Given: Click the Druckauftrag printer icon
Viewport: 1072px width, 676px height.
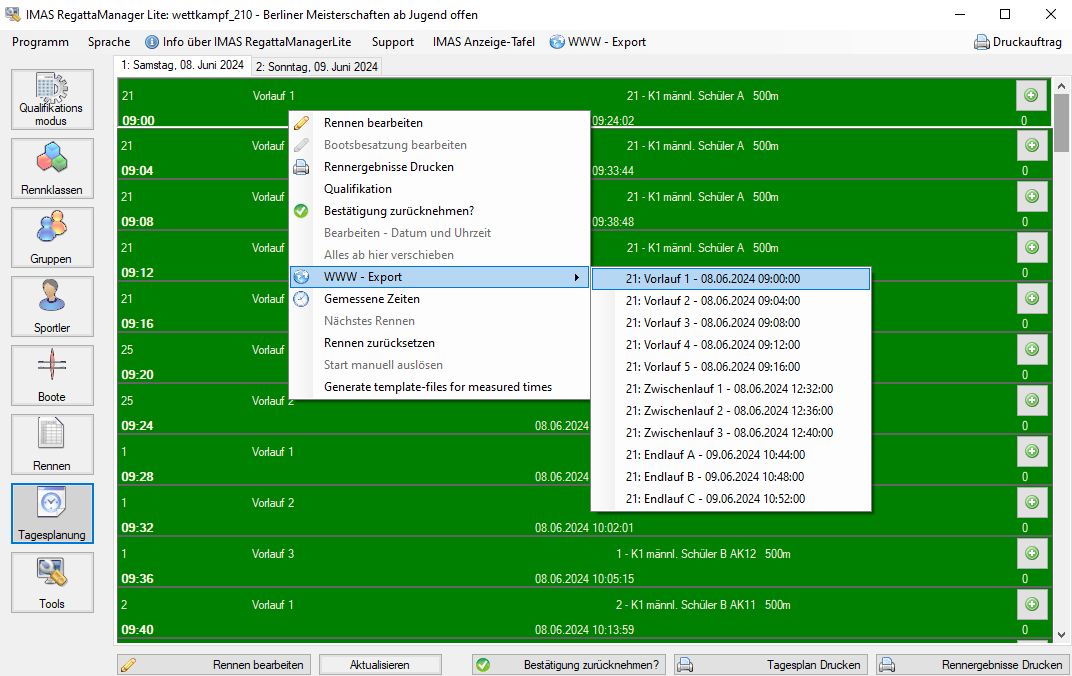Looking at the screenshot, I should click(x=982, y=42).
